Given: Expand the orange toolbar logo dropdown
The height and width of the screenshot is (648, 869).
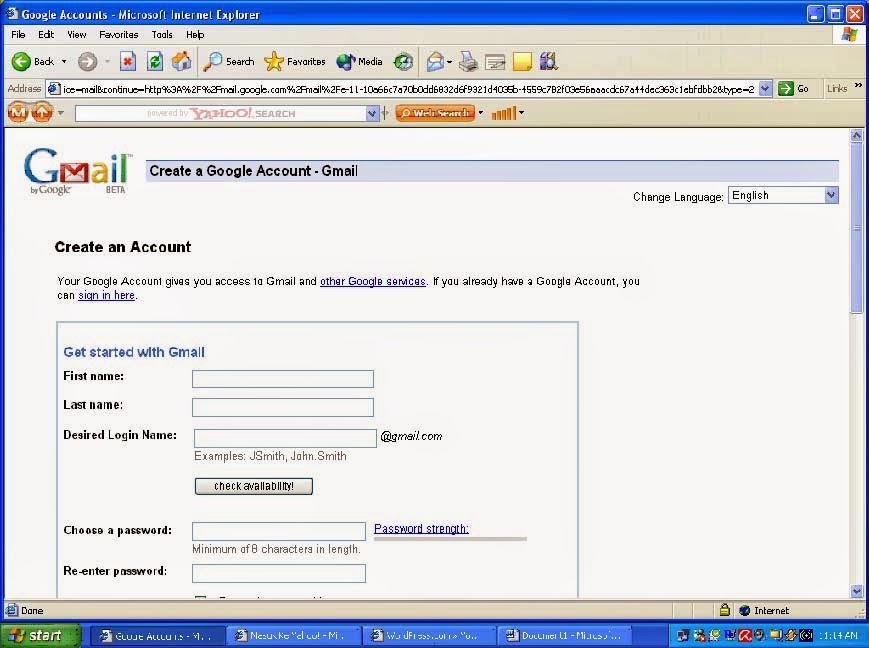Looking at the screenshot, I should [x=60, y=113].
